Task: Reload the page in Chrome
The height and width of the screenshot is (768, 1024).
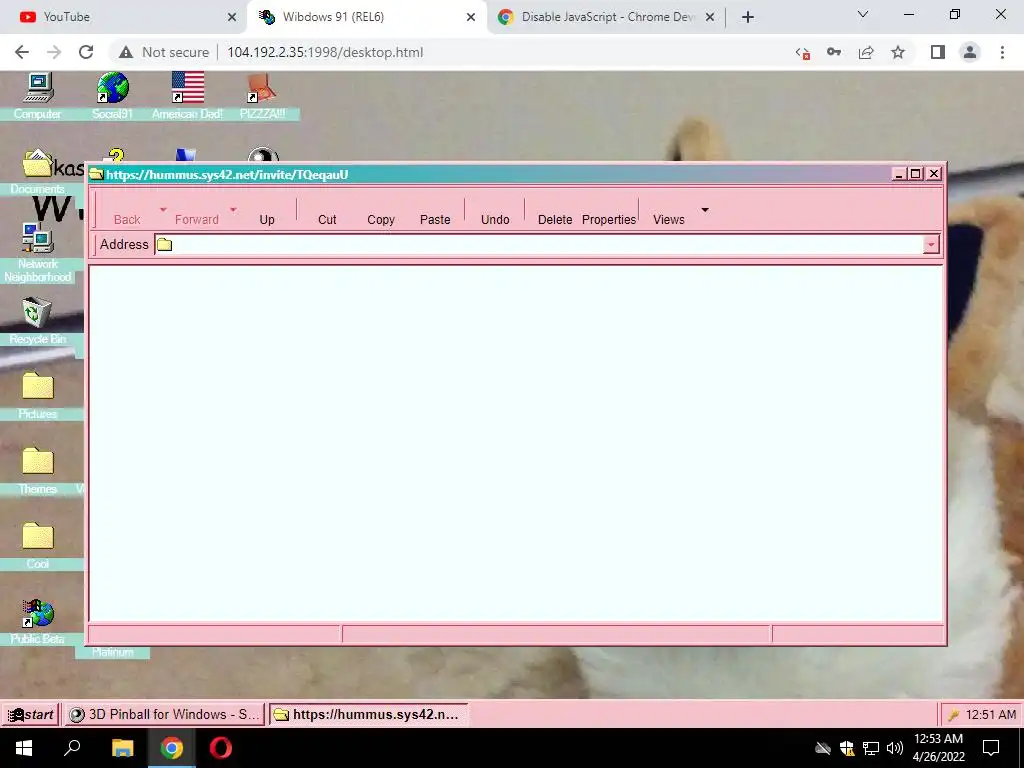Action: click(x=86, y=52)
